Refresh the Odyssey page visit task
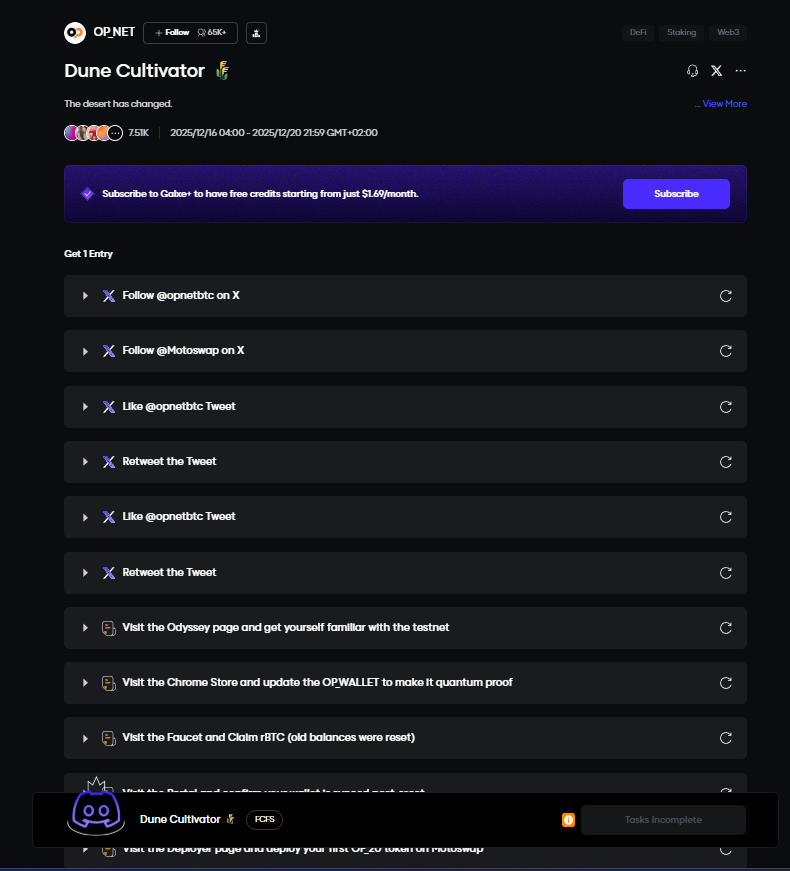The width and height of the screenshot is (790, 871). coord(726,628)
